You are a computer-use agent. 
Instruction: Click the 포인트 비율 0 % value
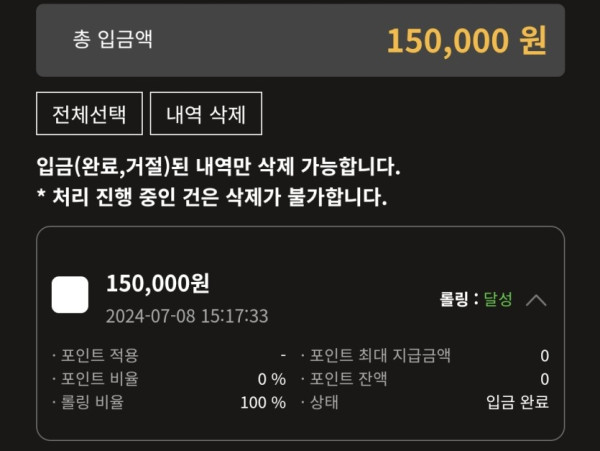point(272,379)
